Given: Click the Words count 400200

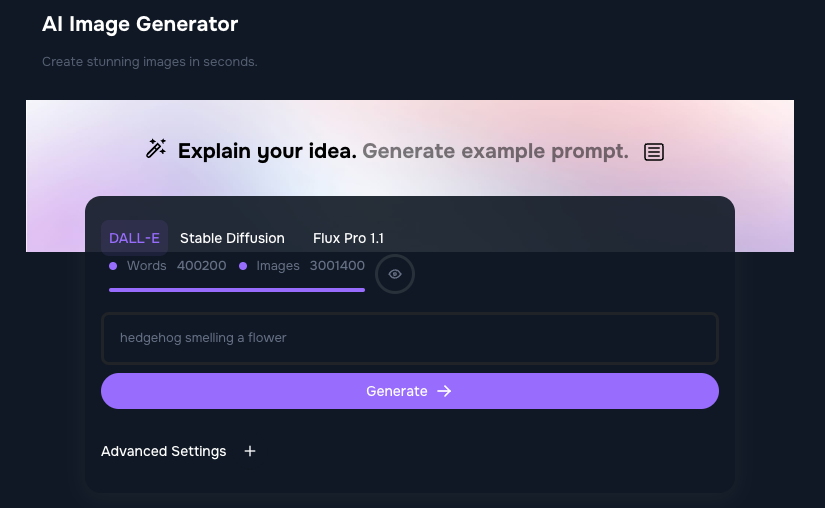Looking at the screenshot, I should [x=201, y=266].
